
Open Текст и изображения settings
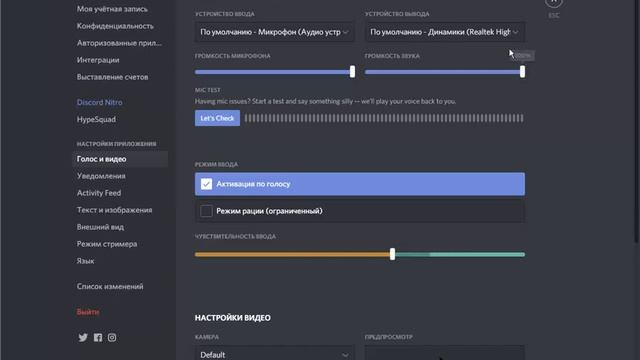(x=114, y=210)
